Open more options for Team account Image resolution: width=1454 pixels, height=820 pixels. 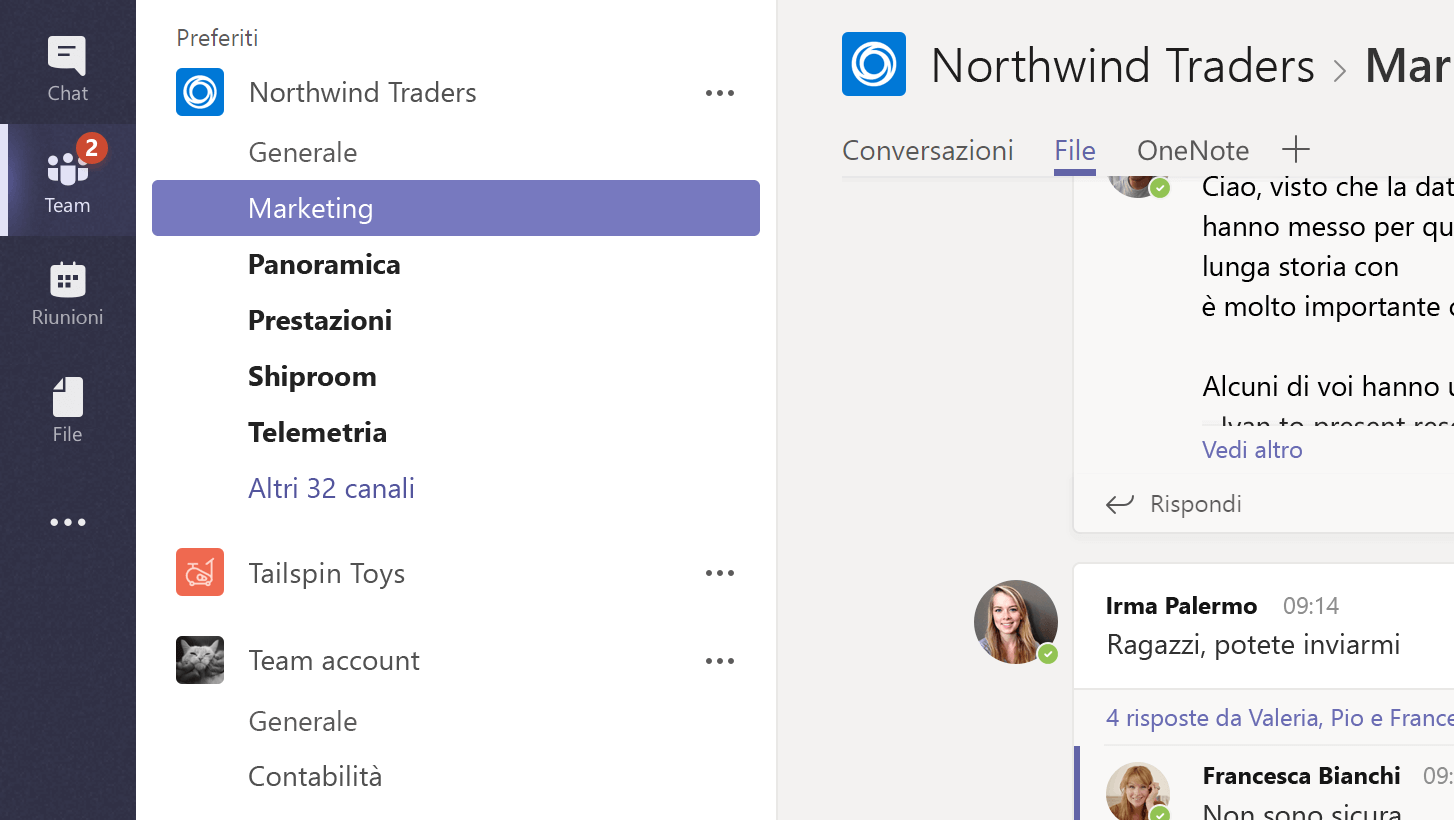tap(719, 661)
